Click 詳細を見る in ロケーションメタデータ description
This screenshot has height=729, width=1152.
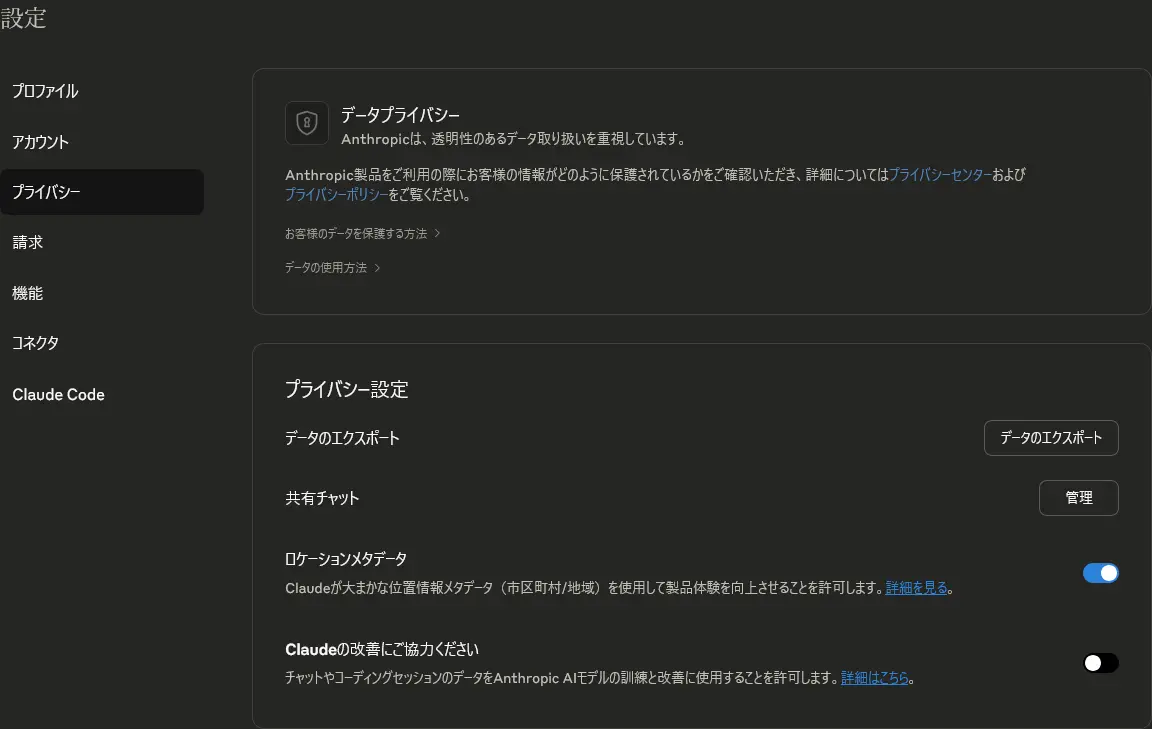pos(916,587)
